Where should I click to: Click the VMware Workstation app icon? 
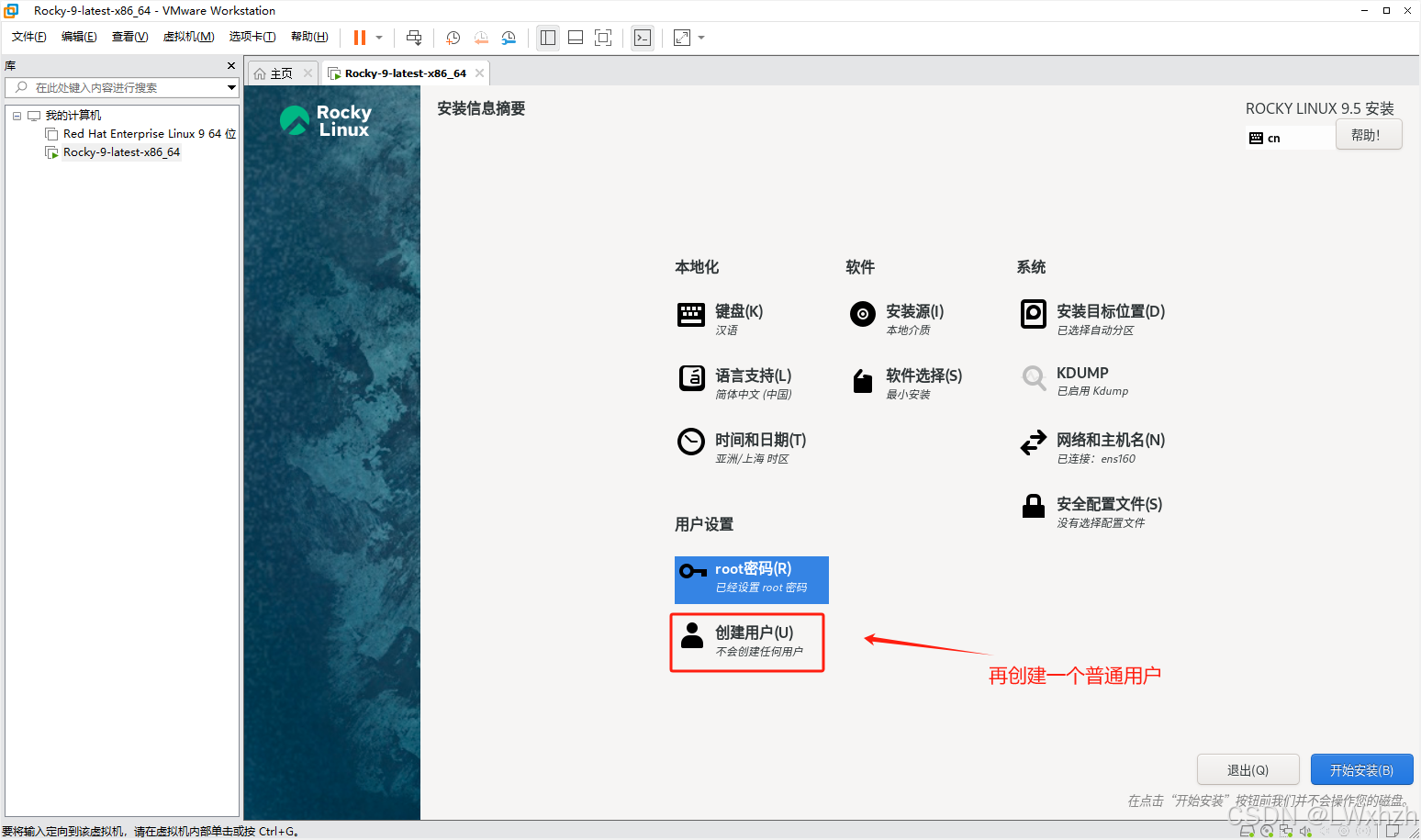(11, 10)
